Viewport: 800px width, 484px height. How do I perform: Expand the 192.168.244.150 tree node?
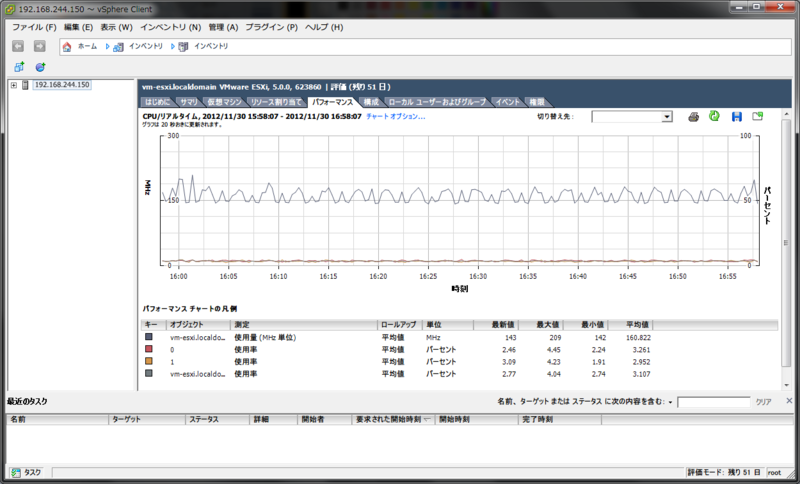(14, 85)
